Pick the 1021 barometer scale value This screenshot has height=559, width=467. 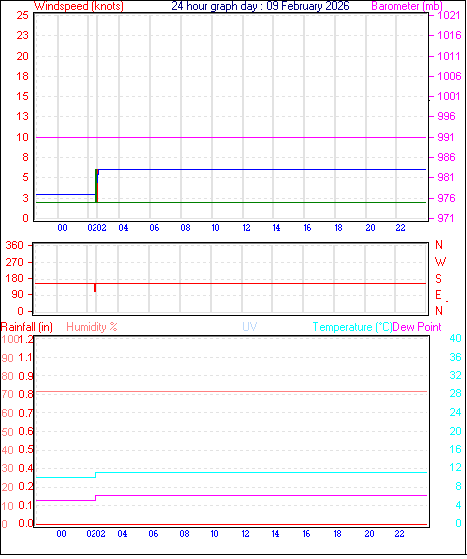[449, 15]
